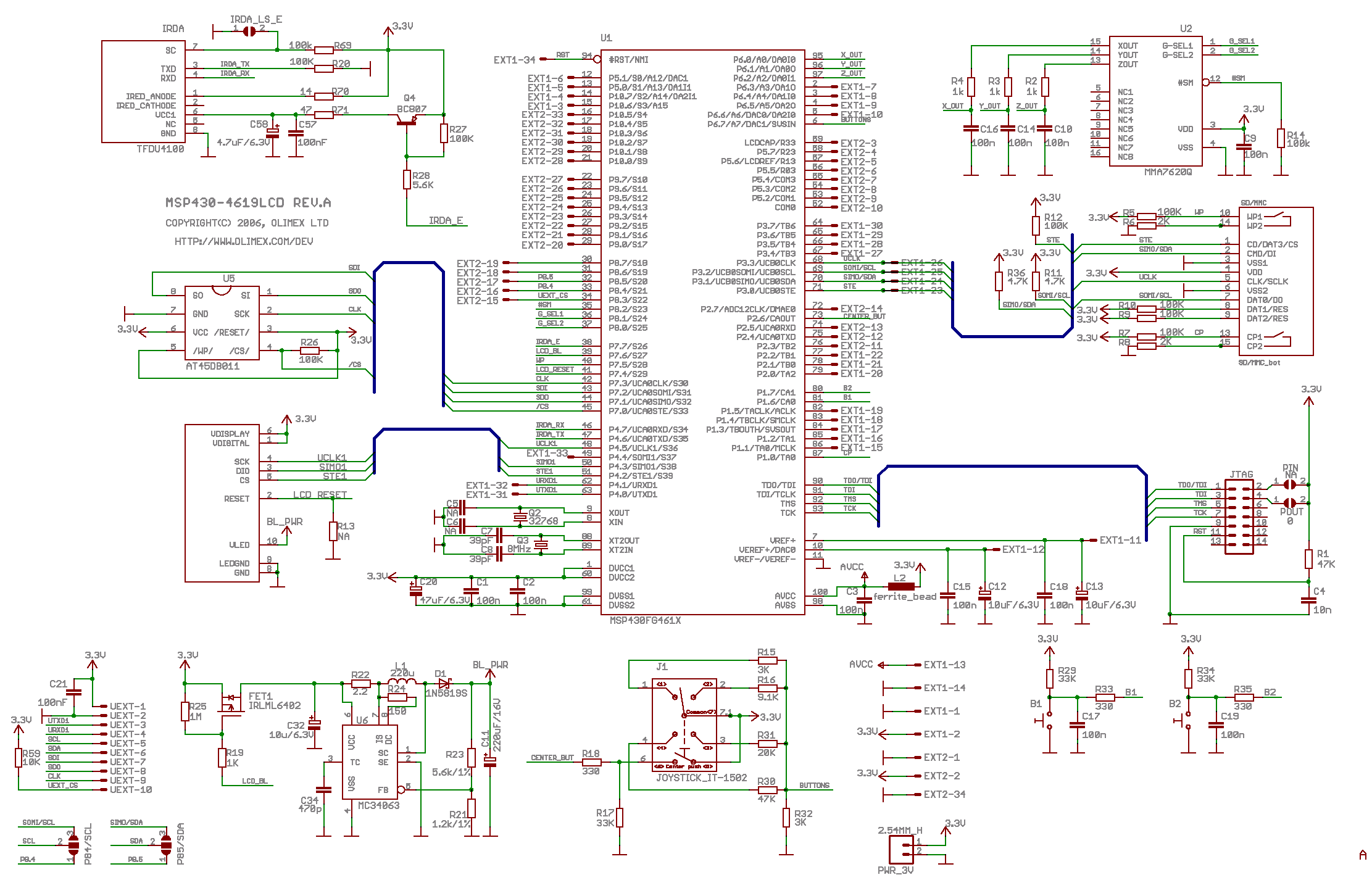Click the XT2OUT pin label on U1
This screenshot has height=880, width=1372.
click(624, 541)
